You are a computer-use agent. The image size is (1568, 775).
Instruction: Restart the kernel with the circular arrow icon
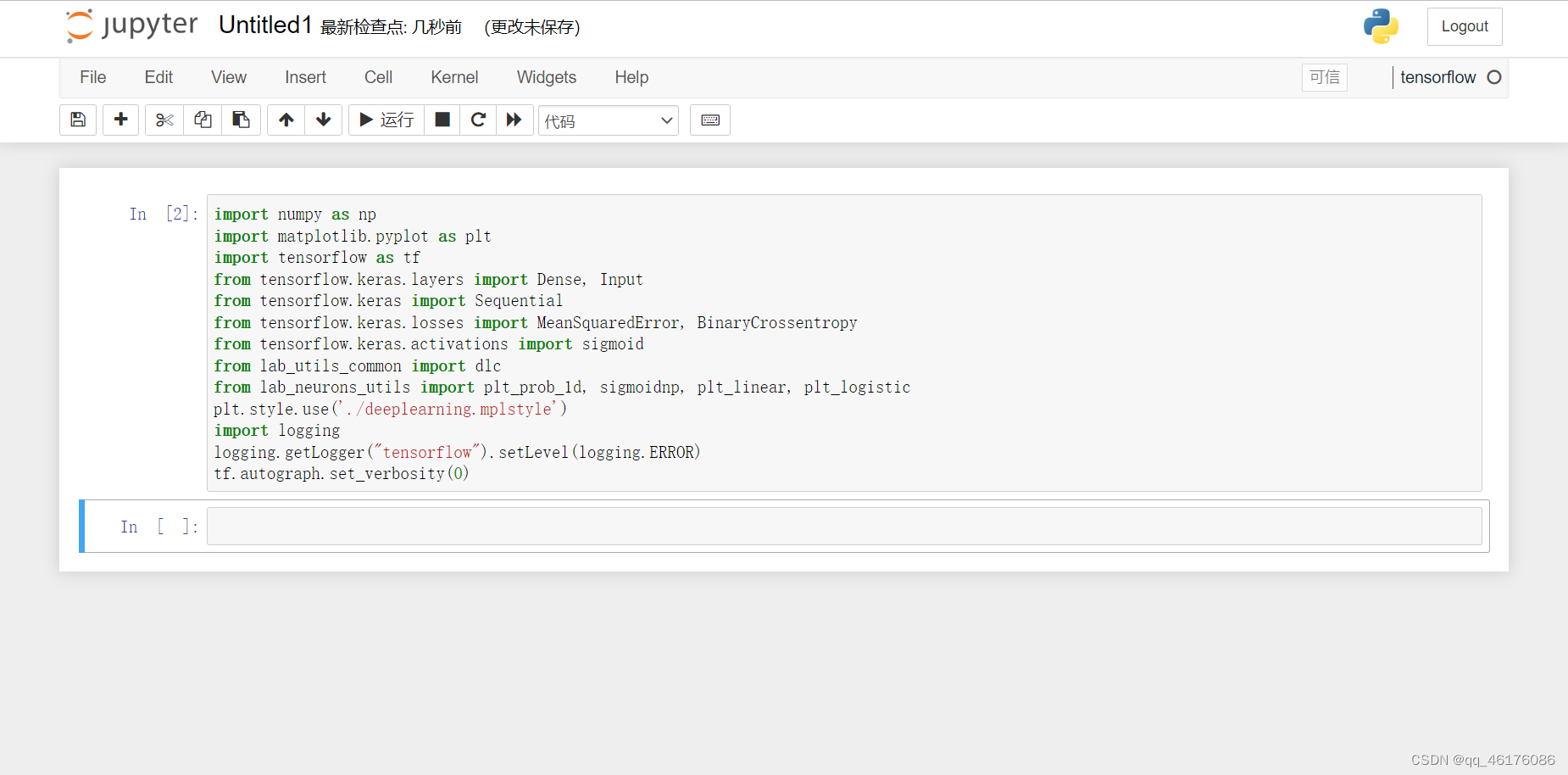tap(478, 120)
